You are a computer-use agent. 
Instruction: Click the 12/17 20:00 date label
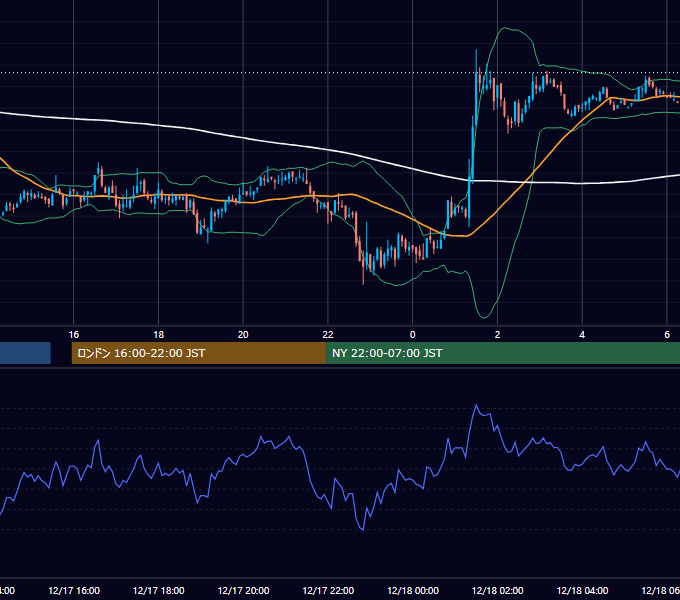click(x=243, y=590)
